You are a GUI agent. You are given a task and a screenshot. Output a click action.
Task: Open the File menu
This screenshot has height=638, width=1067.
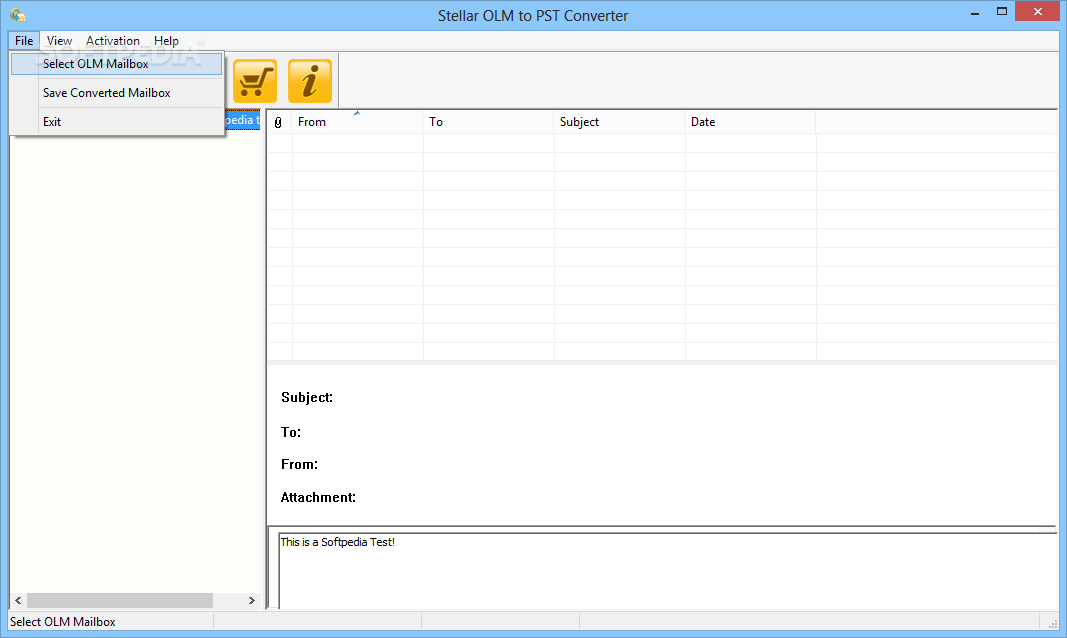(x=24, y=41)
